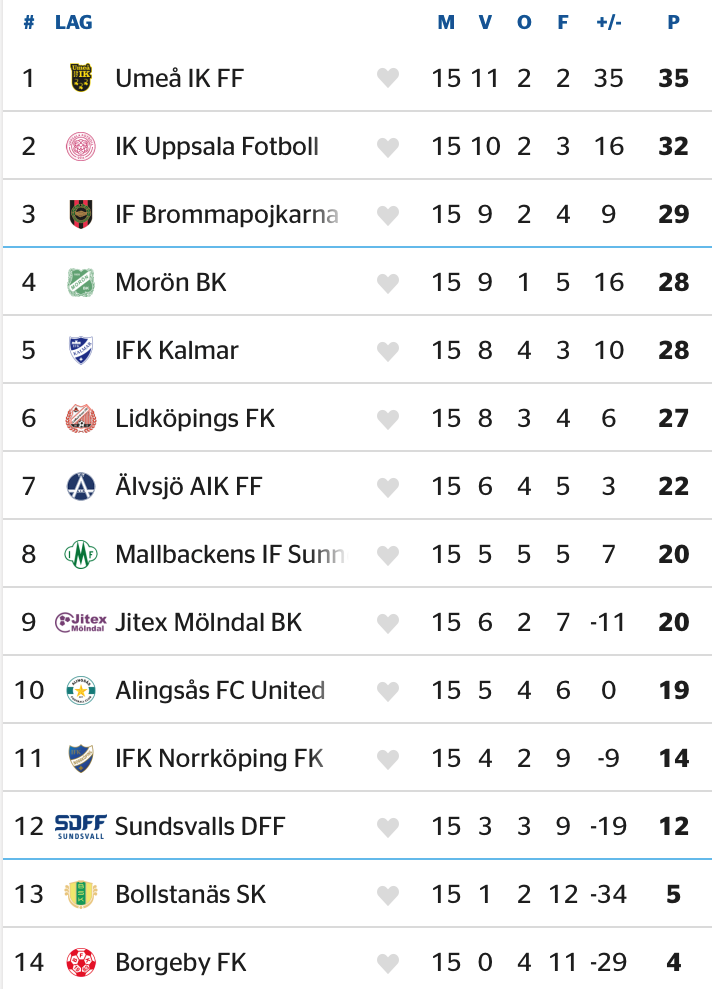Click IFK Kalmar's 28 points value
Viewport: 712px width, 989px height.
coord(674,350)
